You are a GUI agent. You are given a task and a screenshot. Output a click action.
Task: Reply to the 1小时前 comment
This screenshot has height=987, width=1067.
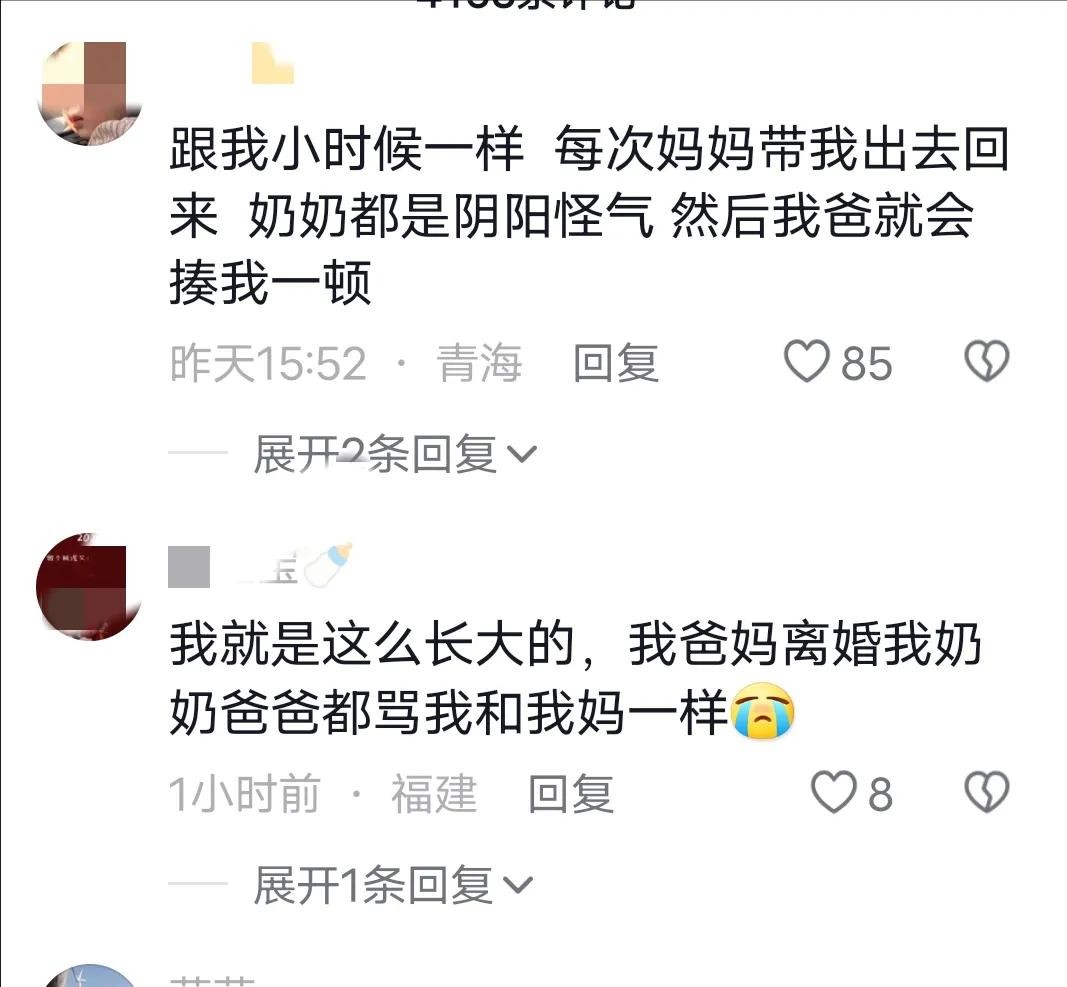point(572,794)
